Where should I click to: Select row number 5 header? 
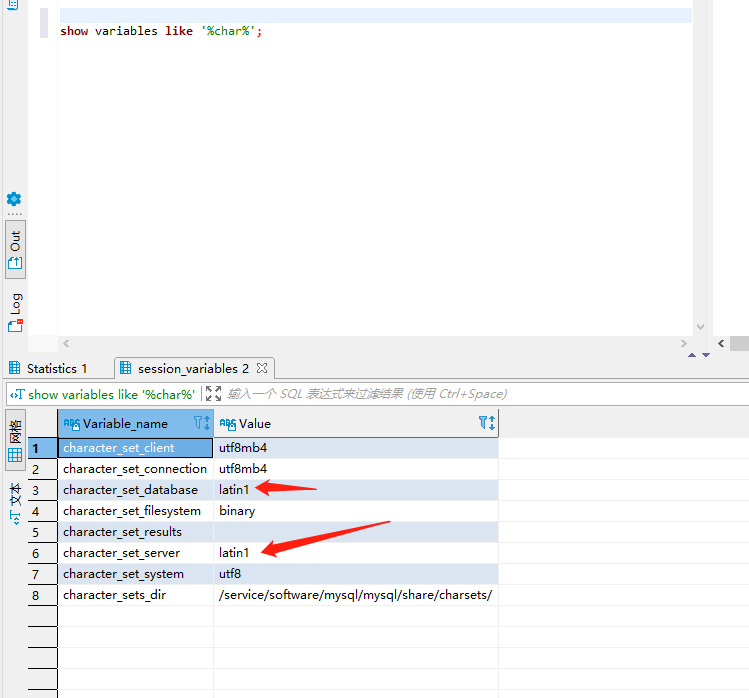43,532
